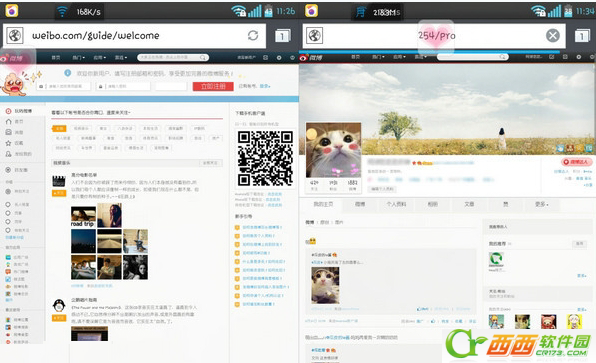Switch to the 文章 profile tab

click(469, 204)
